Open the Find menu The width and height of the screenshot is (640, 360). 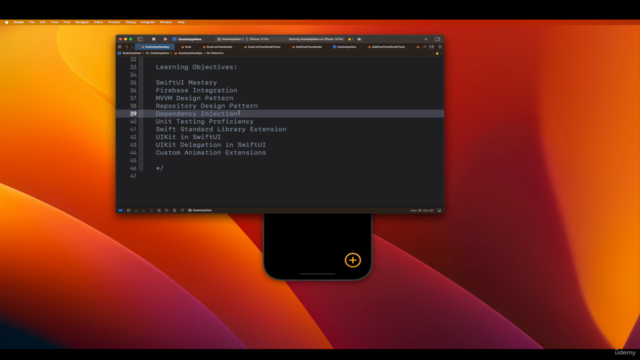point(67,22)
